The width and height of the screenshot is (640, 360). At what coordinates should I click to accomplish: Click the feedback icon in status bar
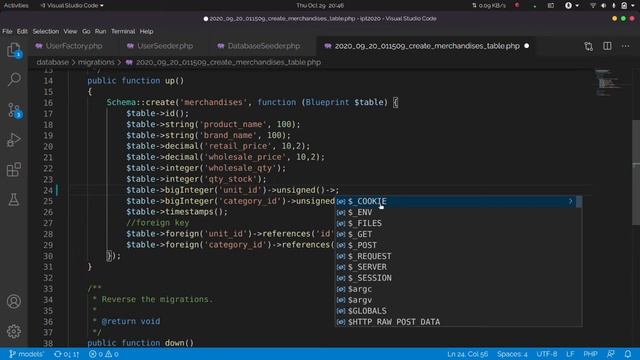(611, 354)
